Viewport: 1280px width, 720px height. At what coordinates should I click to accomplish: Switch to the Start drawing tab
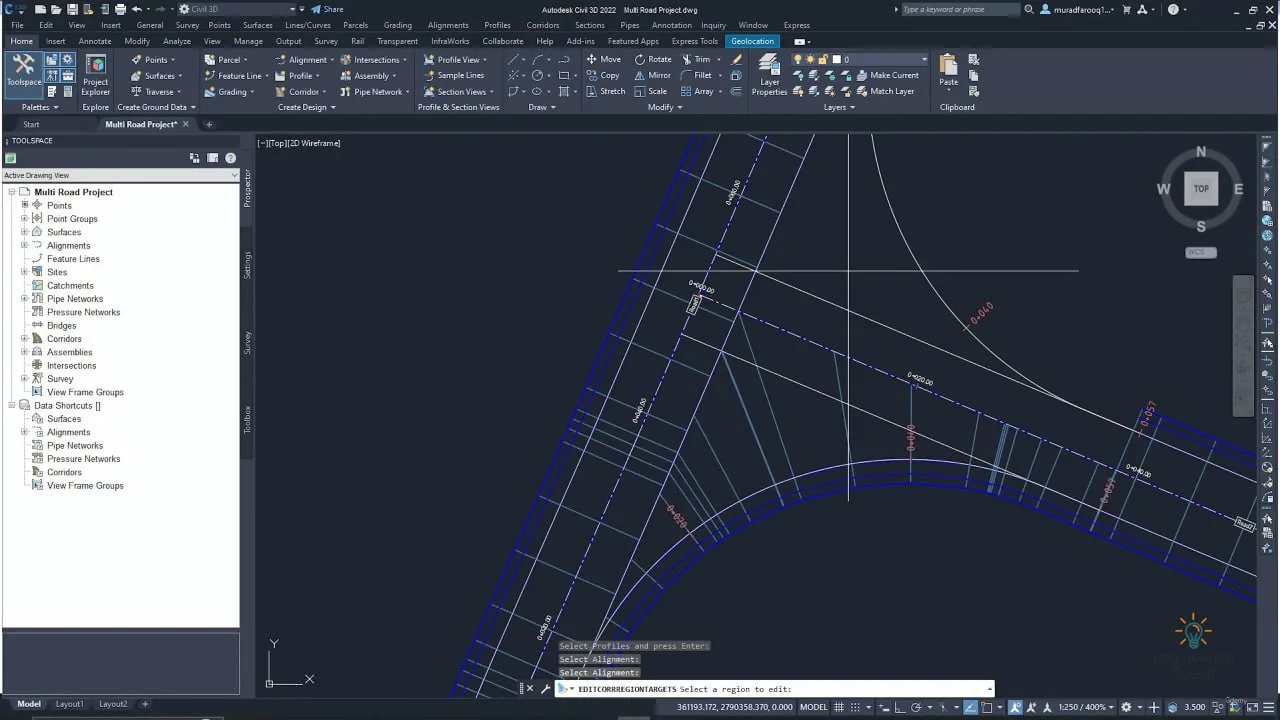click(x=31, y=124)
